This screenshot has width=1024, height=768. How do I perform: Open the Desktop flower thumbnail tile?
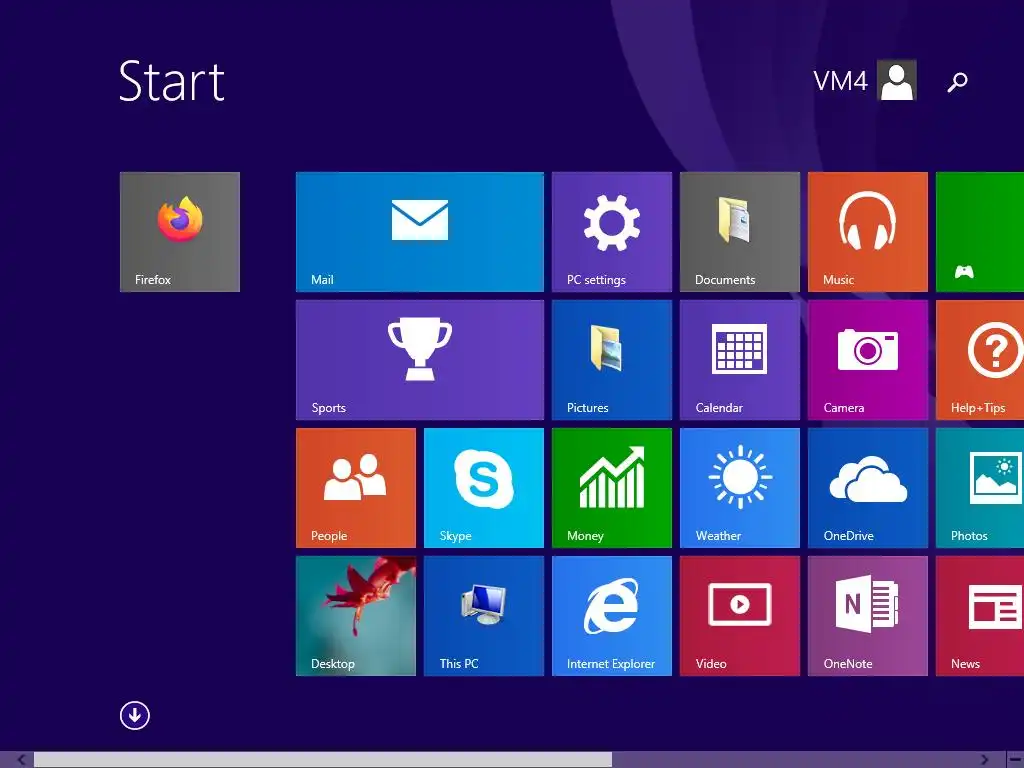click(355, 616)
